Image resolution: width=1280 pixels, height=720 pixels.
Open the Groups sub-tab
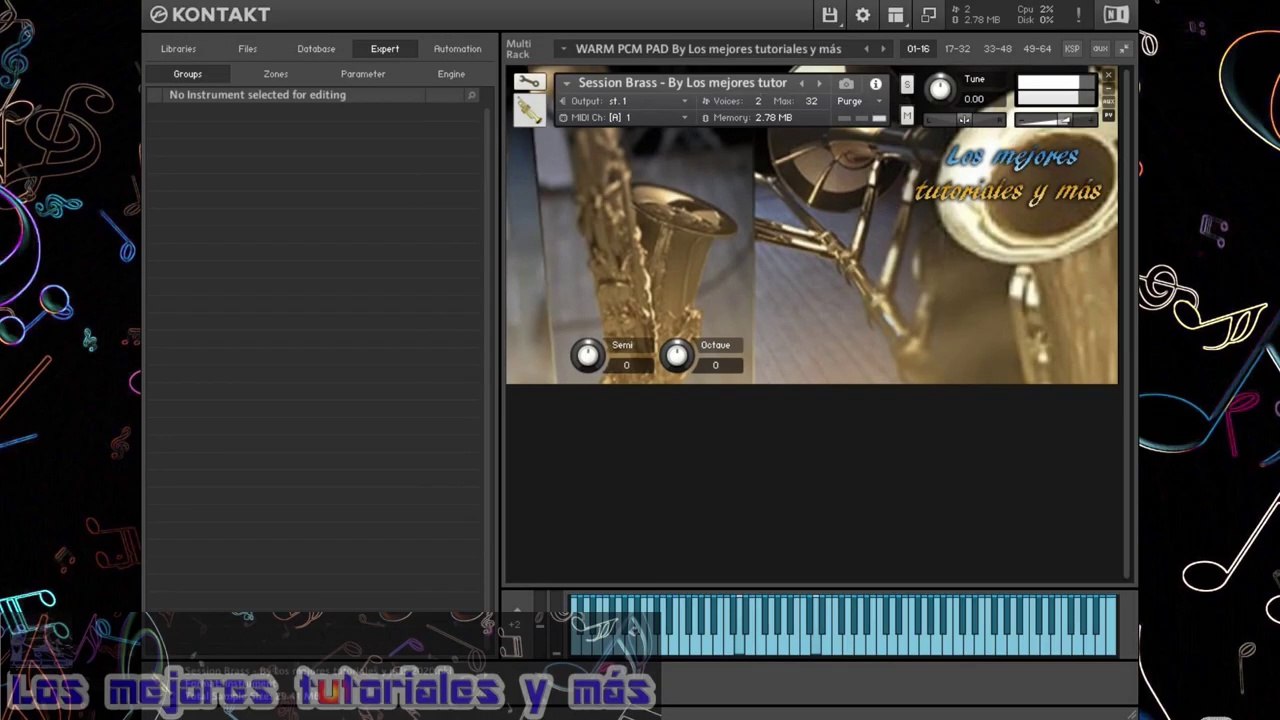(188, 74)
